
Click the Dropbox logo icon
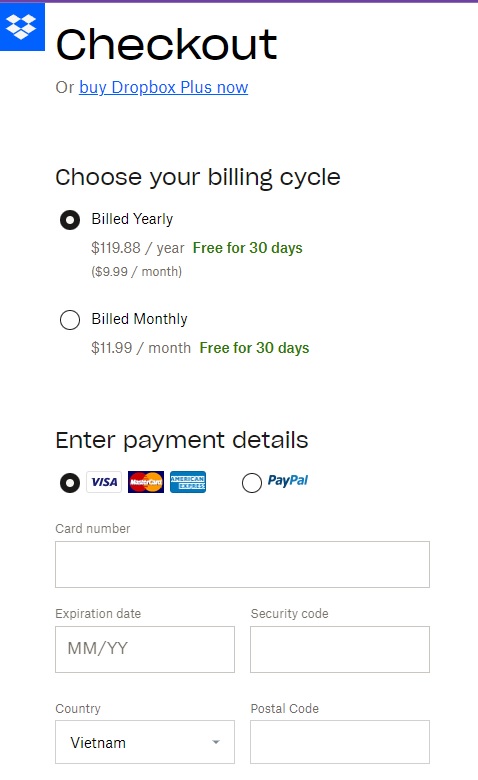point(22,26)
